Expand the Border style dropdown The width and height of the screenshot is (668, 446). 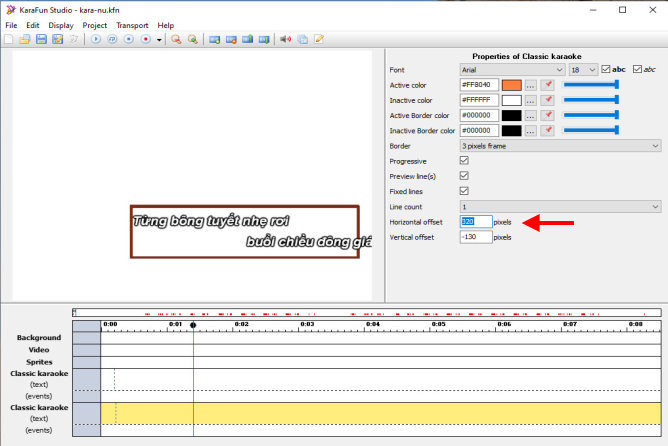point(559,146)
